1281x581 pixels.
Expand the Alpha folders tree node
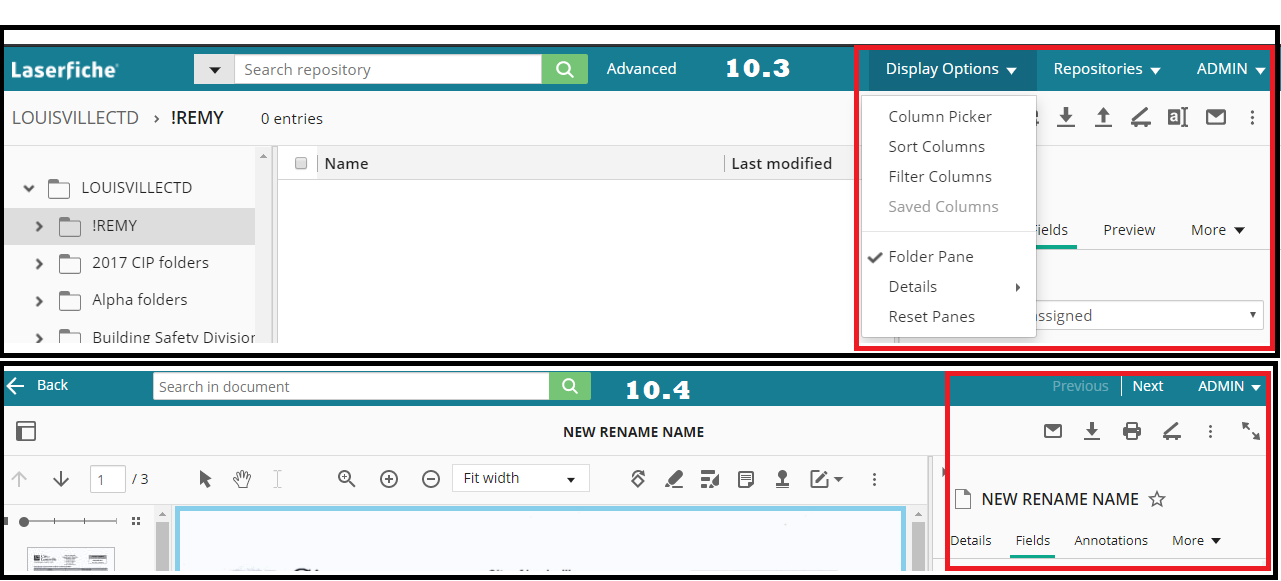(x=39, y=301)
